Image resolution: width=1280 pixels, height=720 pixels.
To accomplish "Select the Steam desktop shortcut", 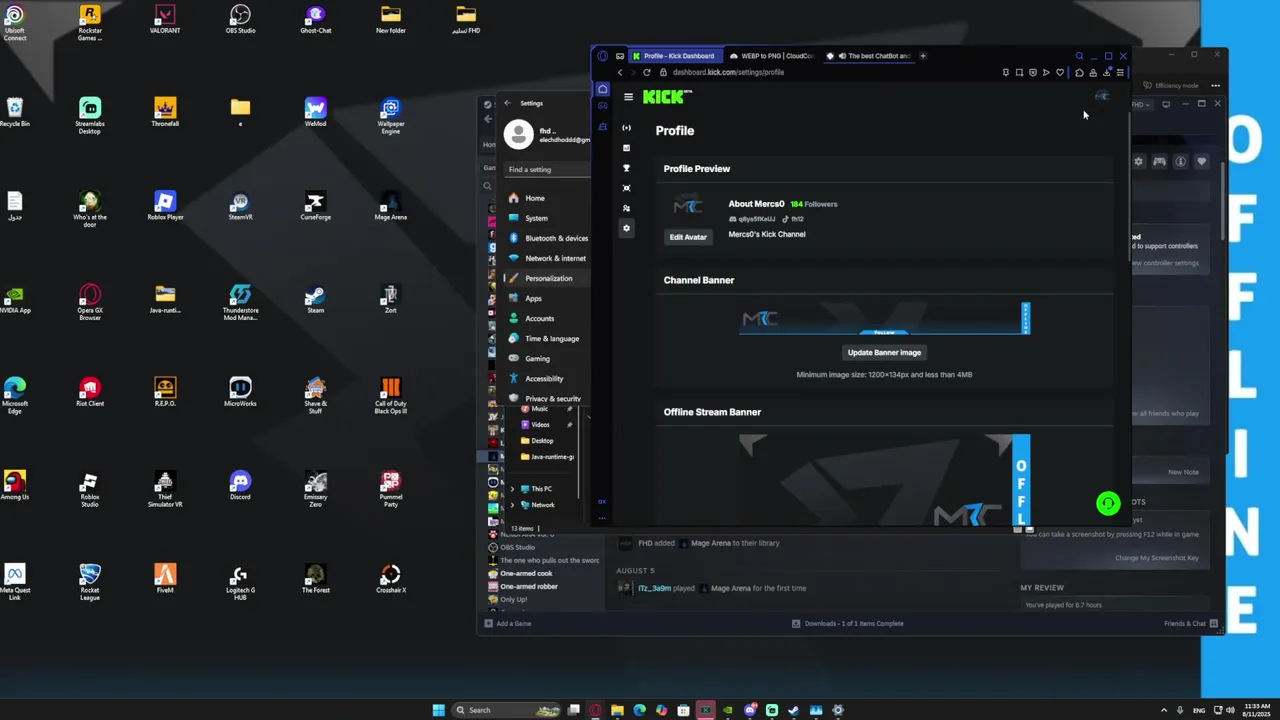I will coord(315,300).
